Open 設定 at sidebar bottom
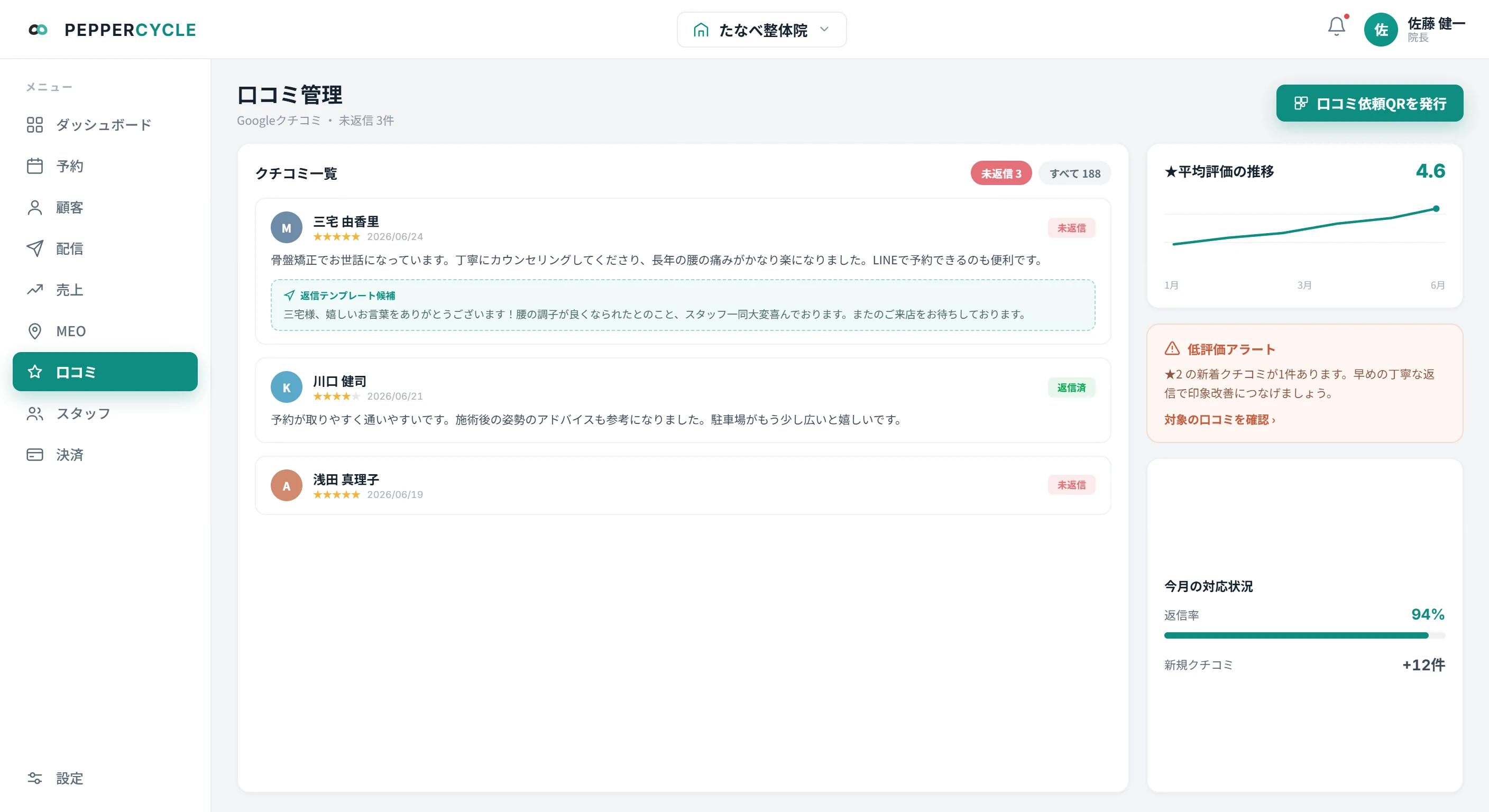1489x812 pixels. [x=105, y=778]
